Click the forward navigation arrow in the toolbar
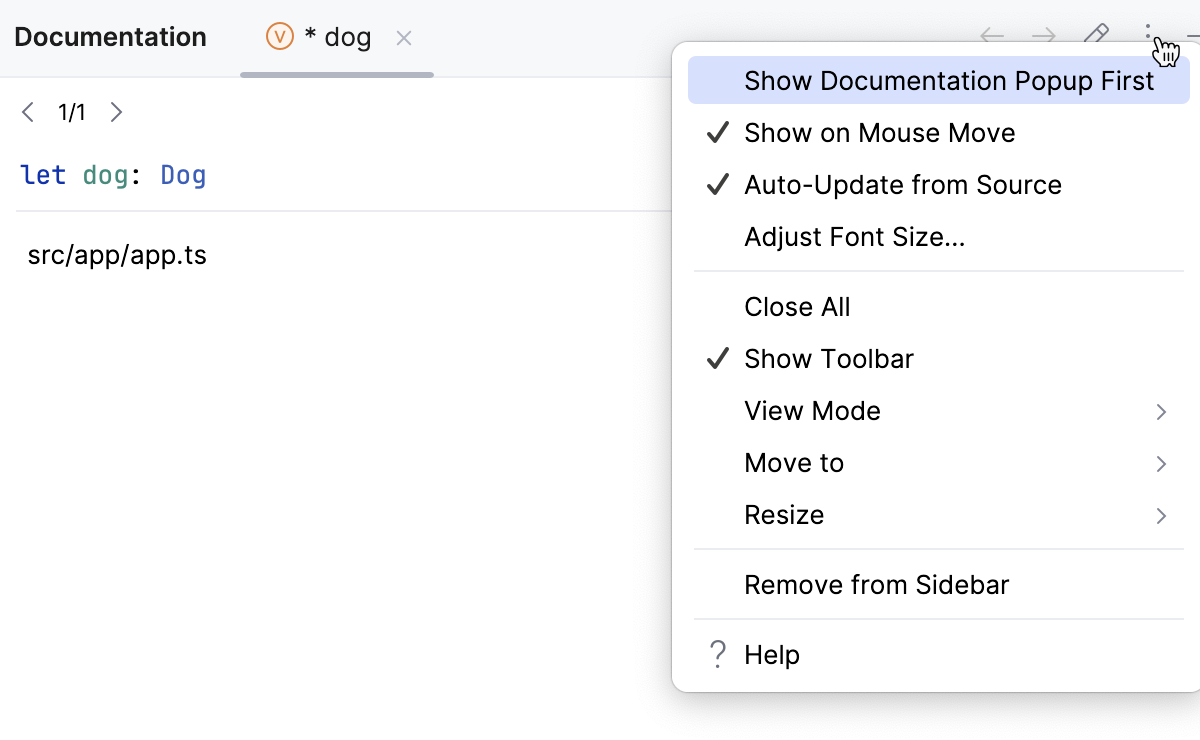This screenshot has width=1200, height=740. click(x=1043, y=36)
